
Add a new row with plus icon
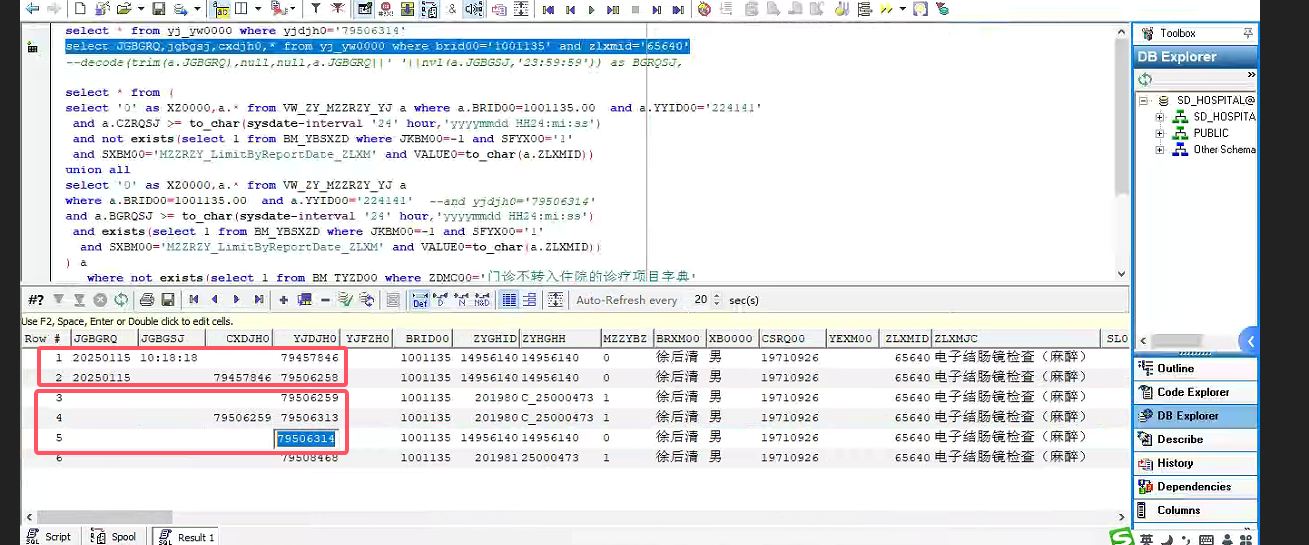[284, 299]
